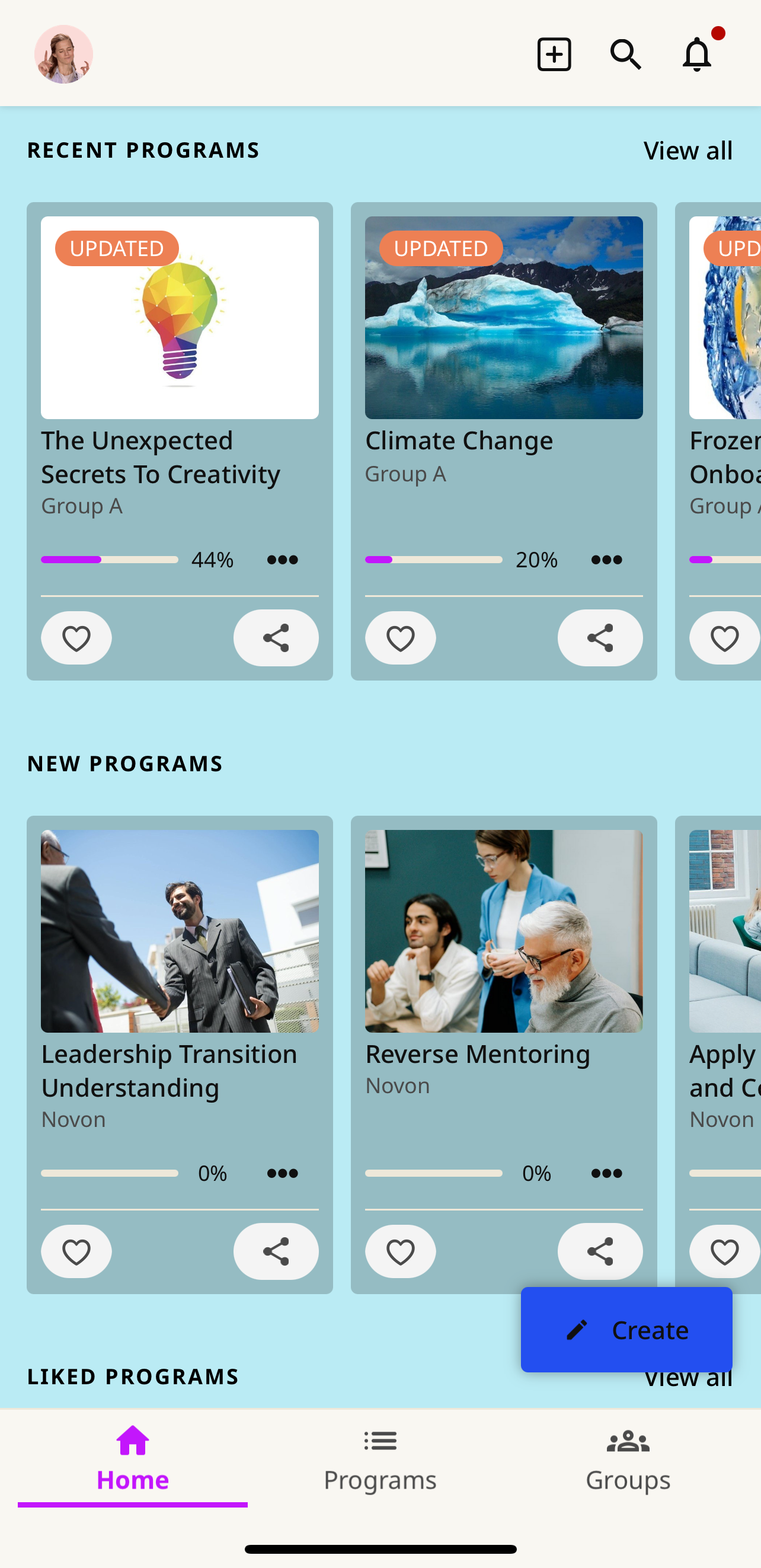This screenshot has height=1568, width=761.
Task: Like the Reverse Mentoring program
Action: click(x=400, y=1251)
